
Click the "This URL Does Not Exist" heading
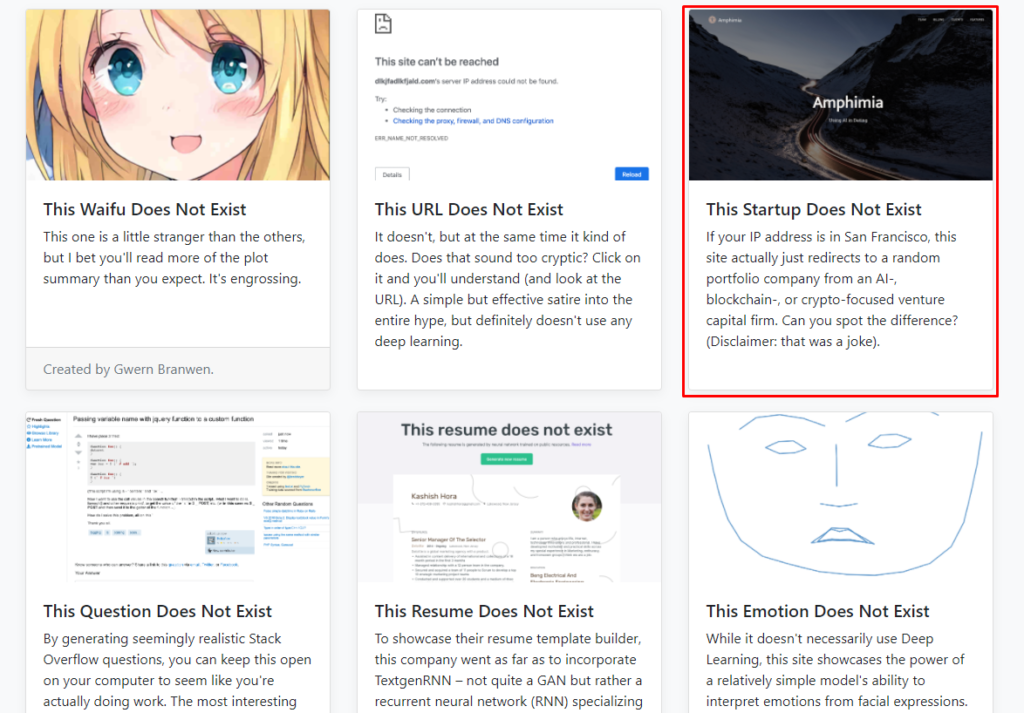tap(469, 209)
